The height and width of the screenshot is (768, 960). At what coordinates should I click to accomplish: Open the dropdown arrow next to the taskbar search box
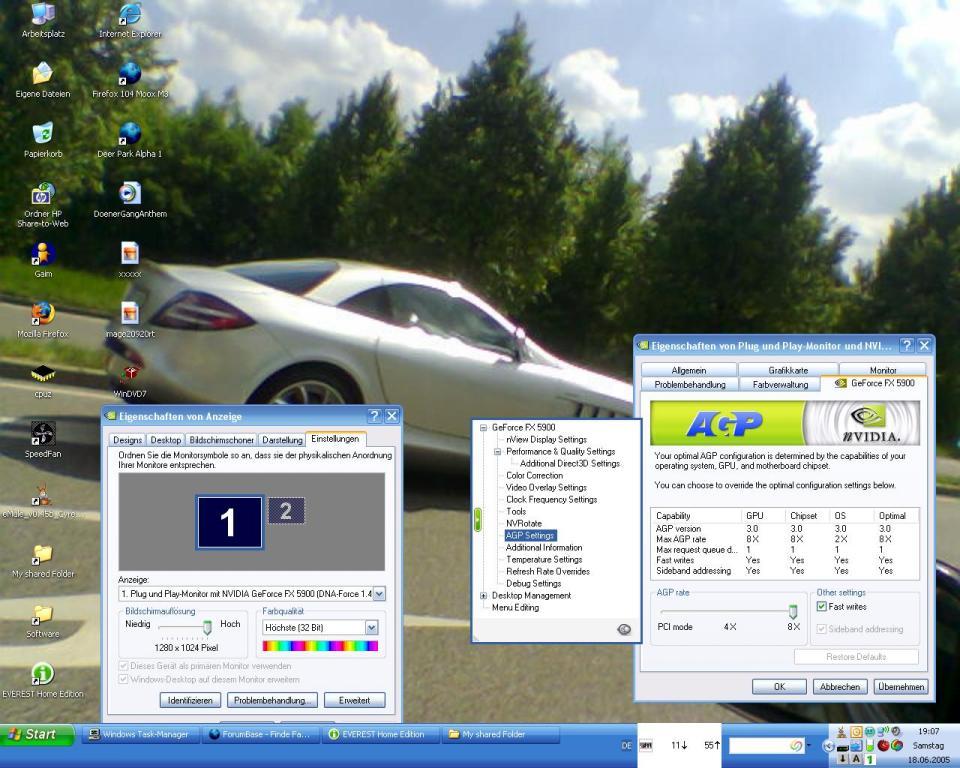point(809,745)
